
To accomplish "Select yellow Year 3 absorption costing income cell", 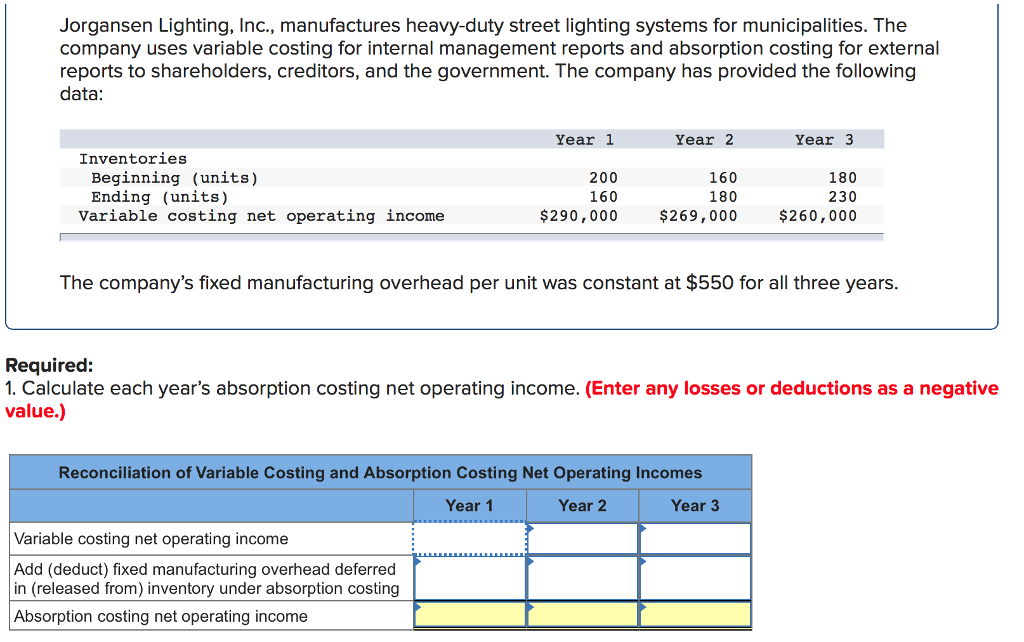I will click(695, 616).
